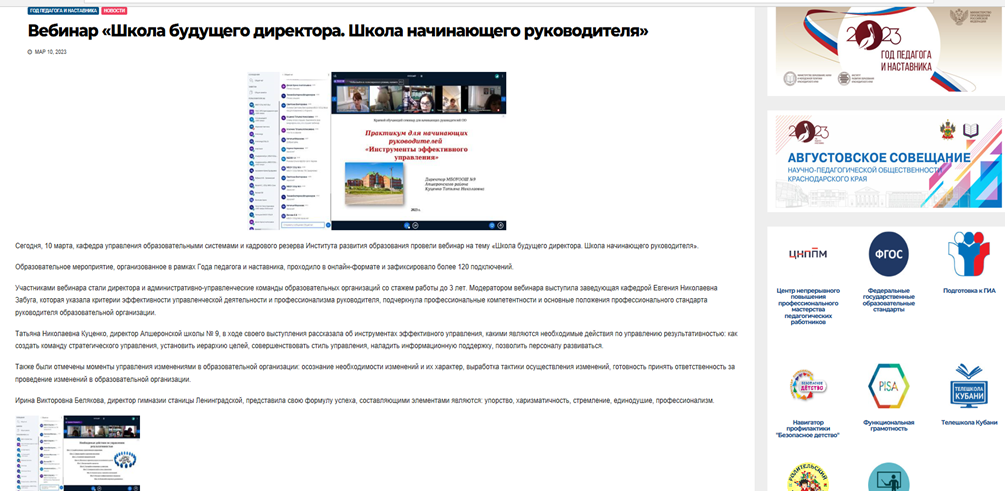Click the ЦНППМ logo icon
This screenshot has height=491, width=1005.
click(x=807, y=253)
